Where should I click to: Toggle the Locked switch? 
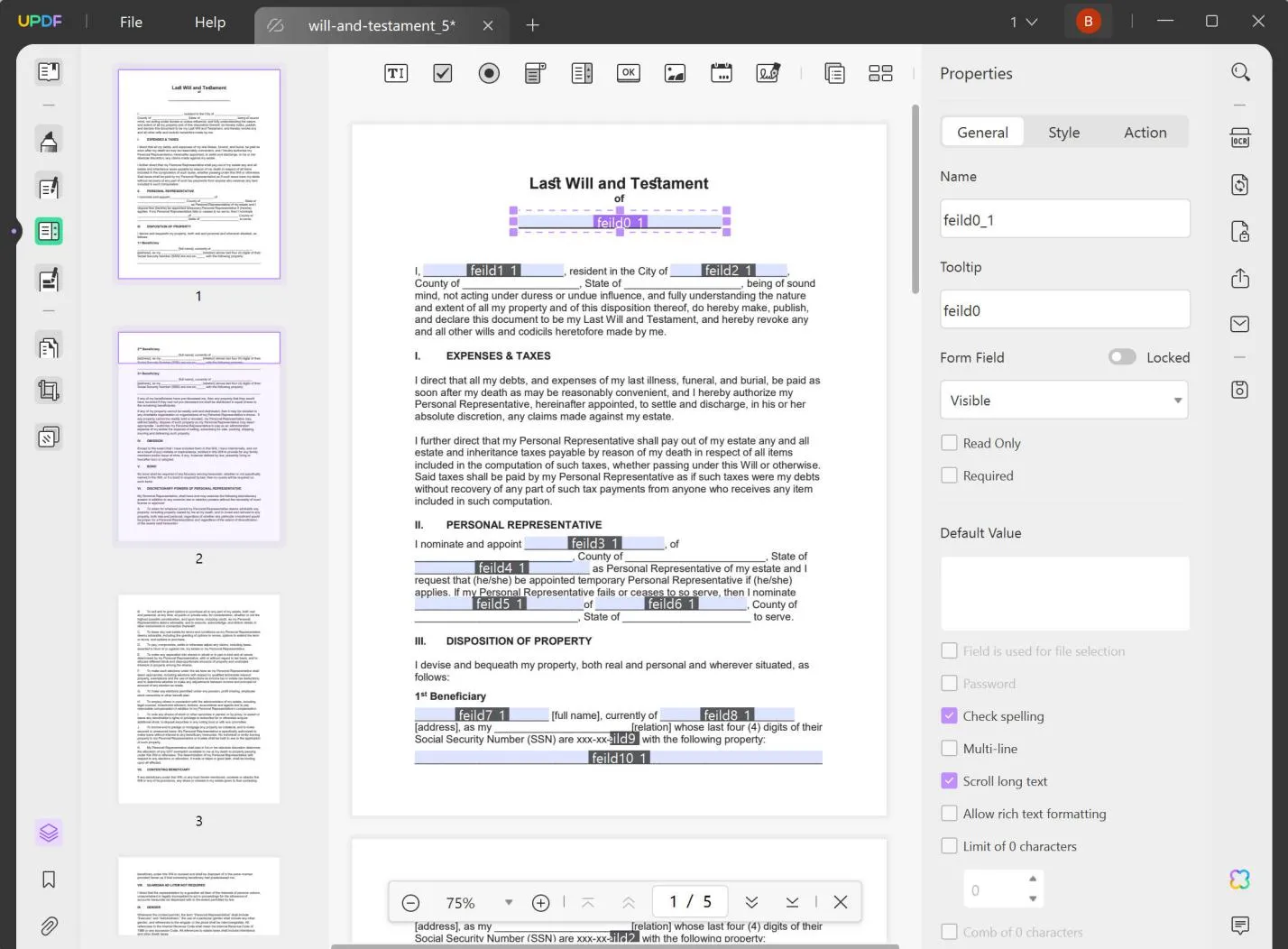(x=1122, y=357)
